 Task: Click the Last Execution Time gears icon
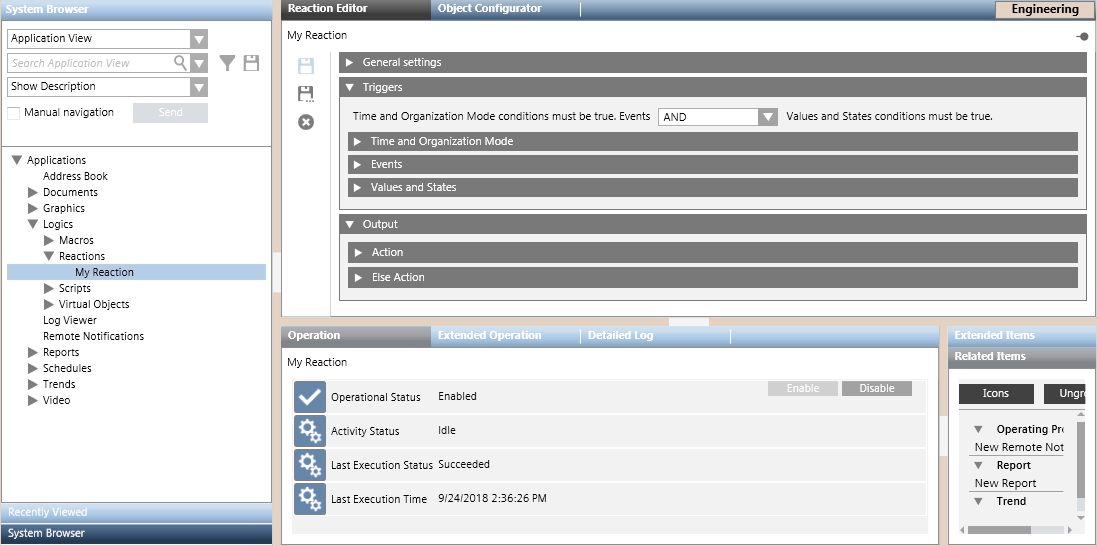(310, 499)
